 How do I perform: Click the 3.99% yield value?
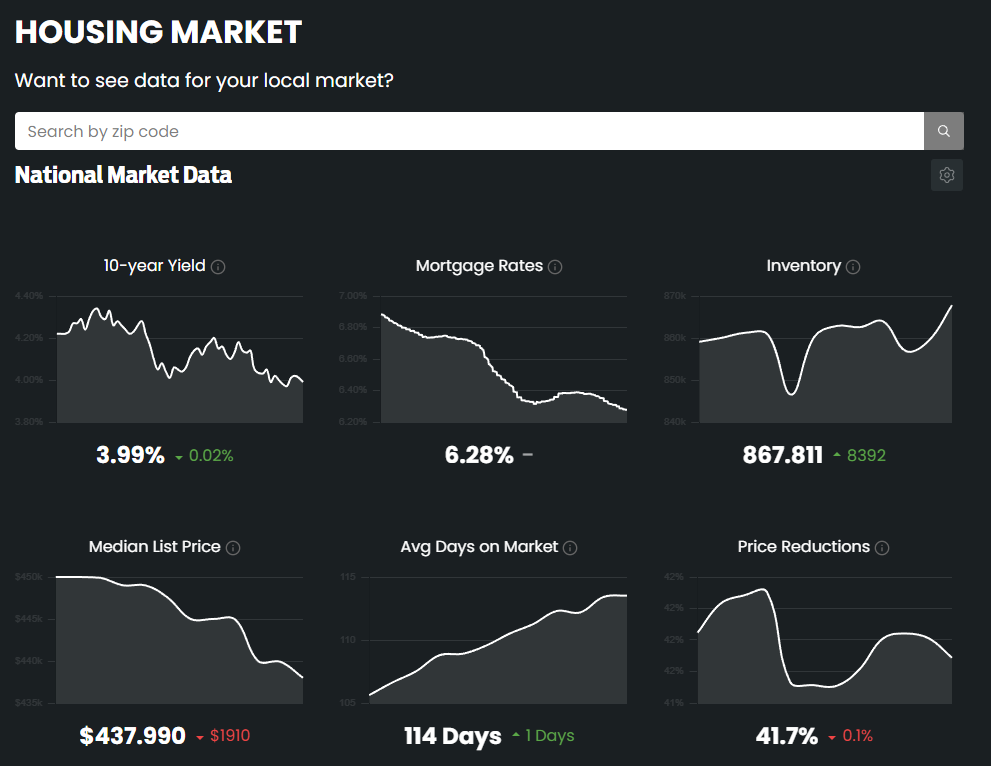[x=130, y=455]
